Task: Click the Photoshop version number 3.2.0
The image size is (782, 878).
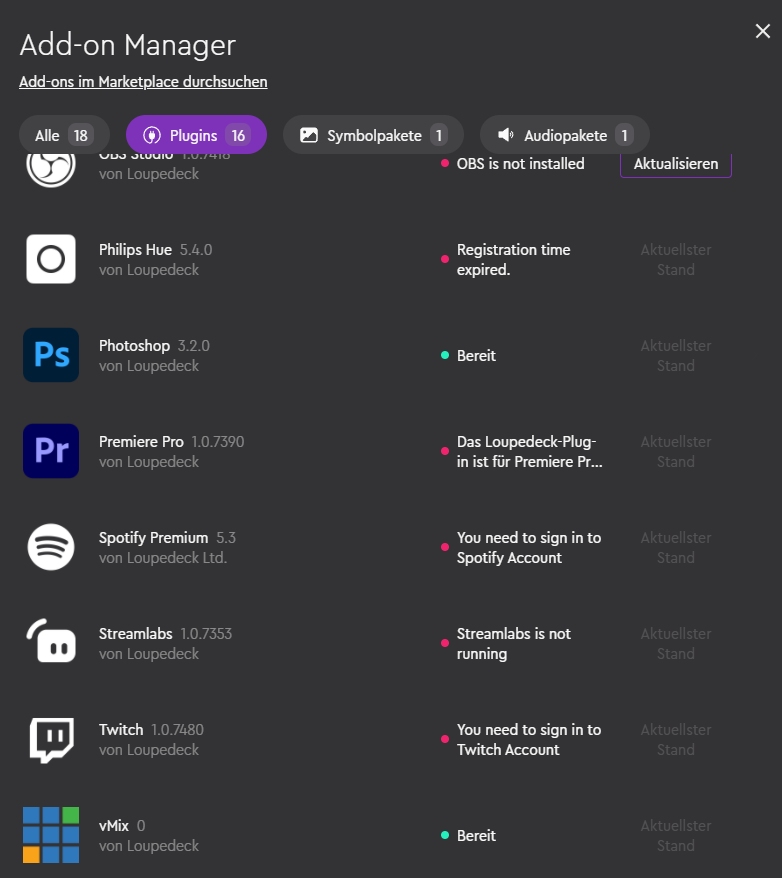Action: 194,346
